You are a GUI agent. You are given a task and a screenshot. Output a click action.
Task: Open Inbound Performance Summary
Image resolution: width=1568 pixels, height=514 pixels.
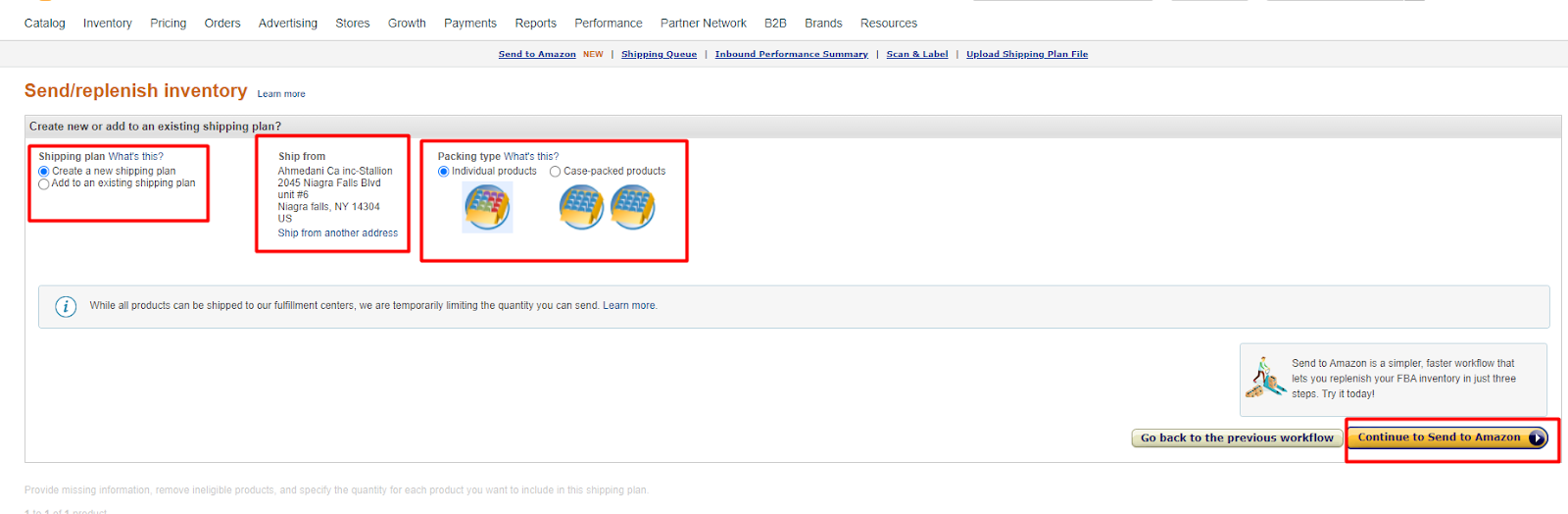[792, 55]
